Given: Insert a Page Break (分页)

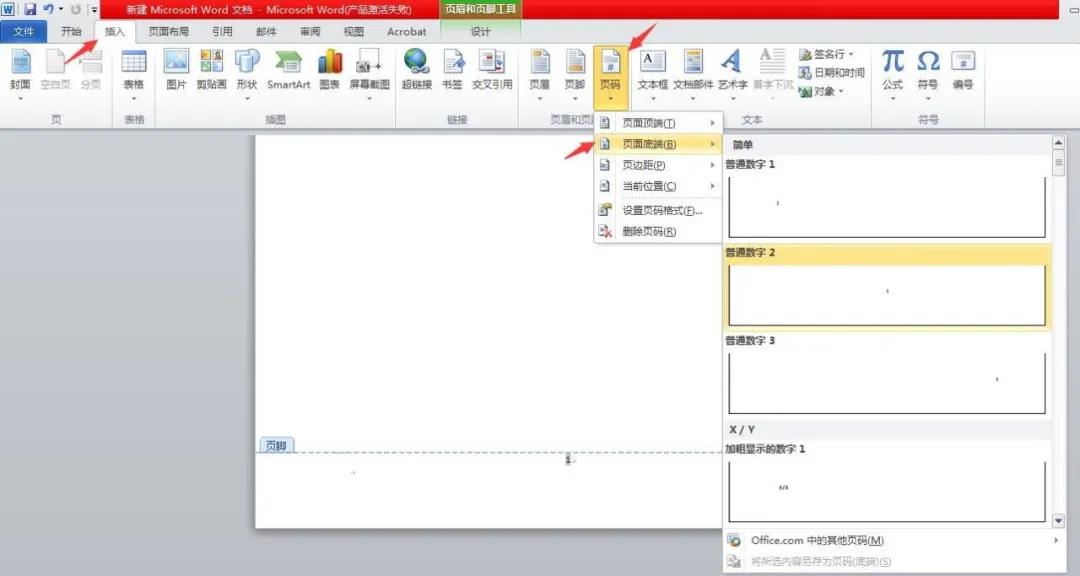Looking at the screenshot, I should point(91,69).
